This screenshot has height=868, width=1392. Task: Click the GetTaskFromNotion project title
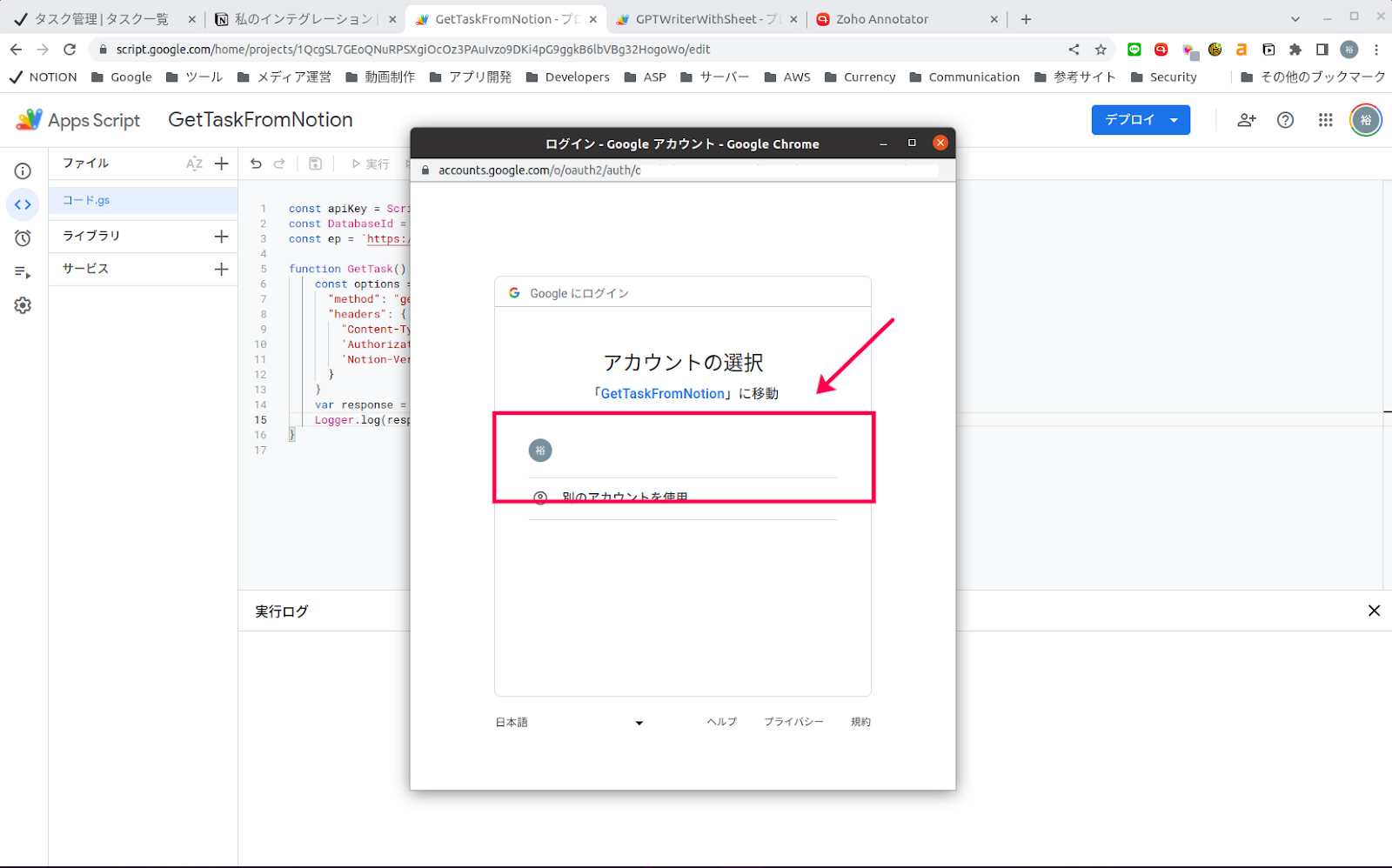260,120
